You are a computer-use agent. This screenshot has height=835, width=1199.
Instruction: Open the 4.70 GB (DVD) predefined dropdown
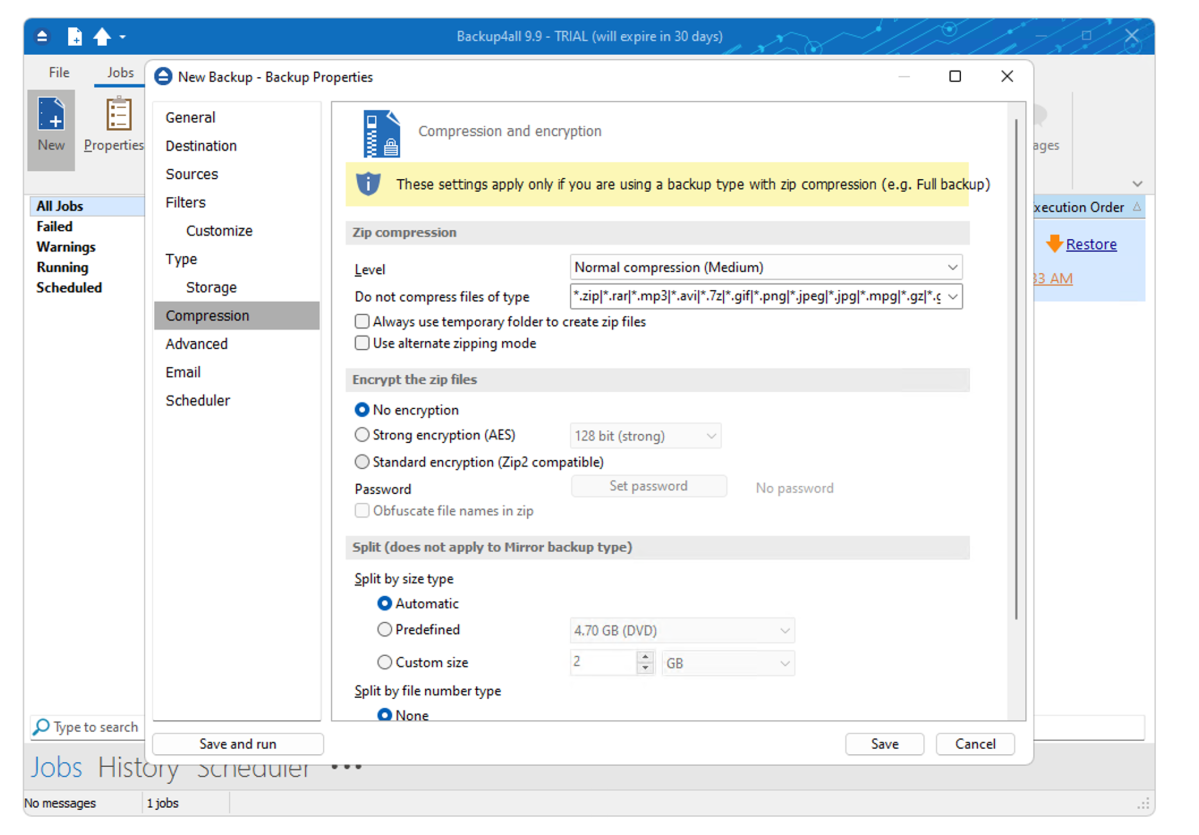pyautogui.click(x=682, y=630)
